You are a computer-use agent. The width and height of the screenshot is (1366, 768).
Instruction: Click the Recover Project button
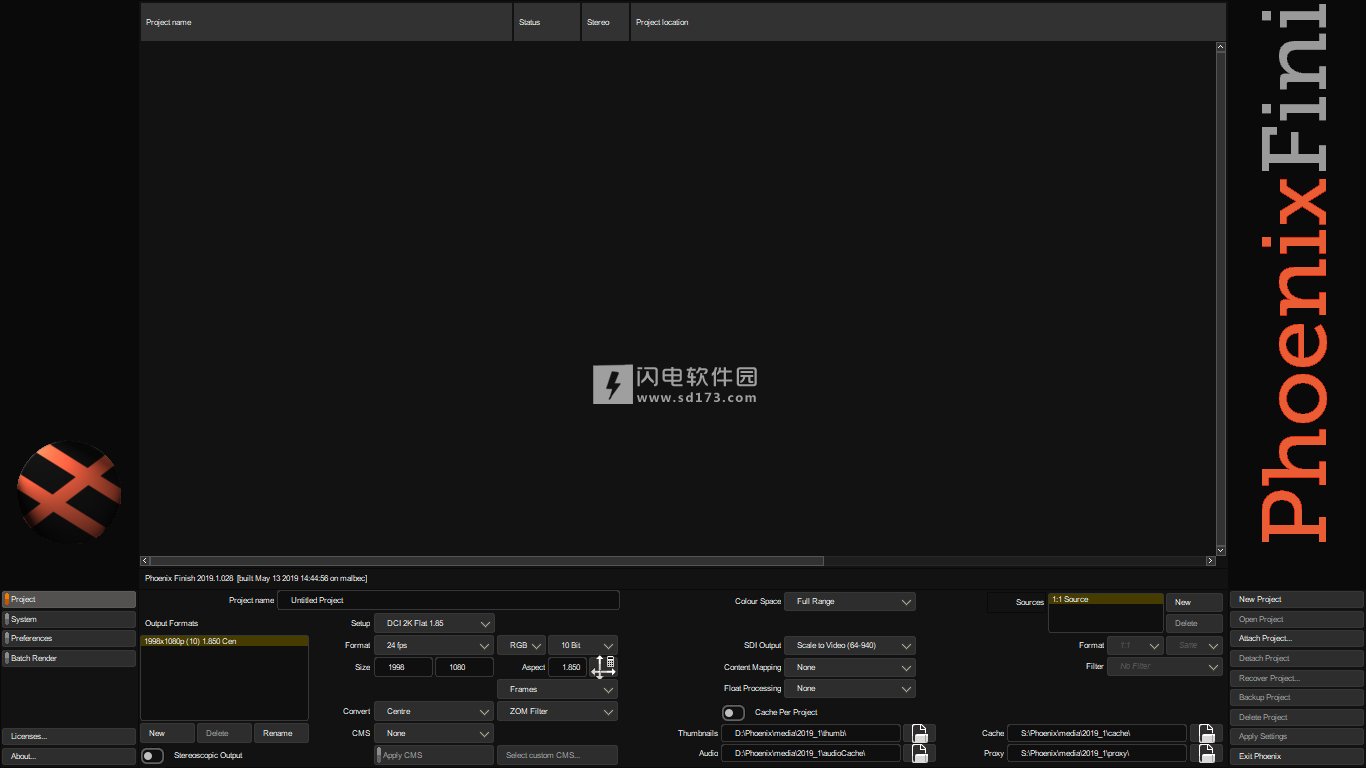pos(1297,678)
